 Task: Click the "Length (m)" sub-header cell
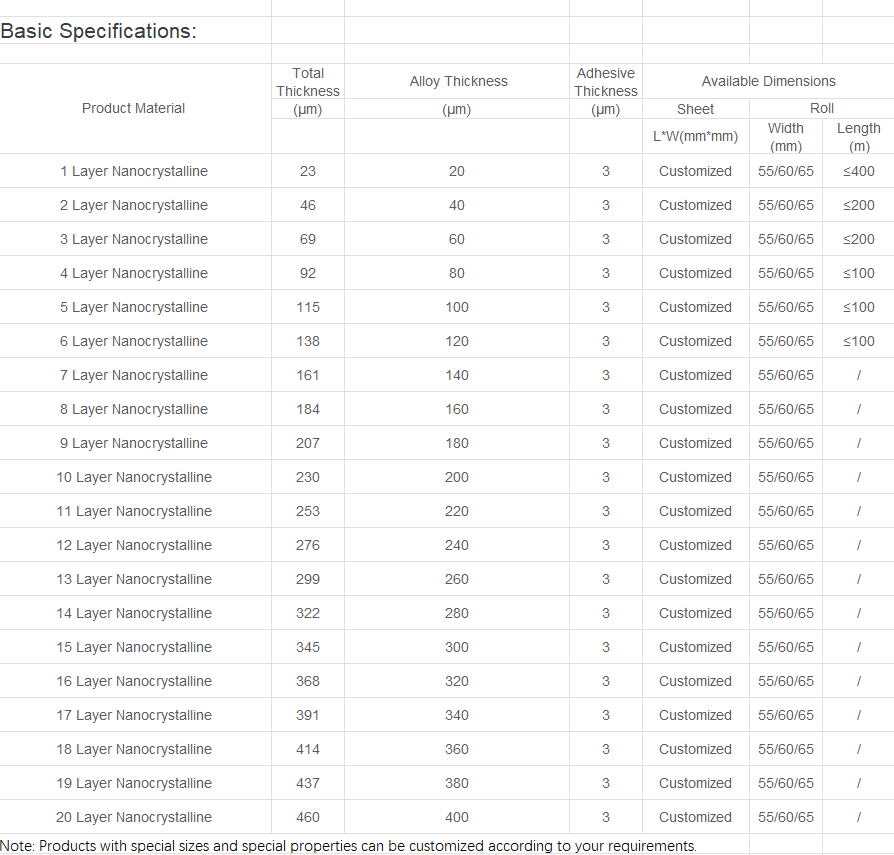coord(858,137)
